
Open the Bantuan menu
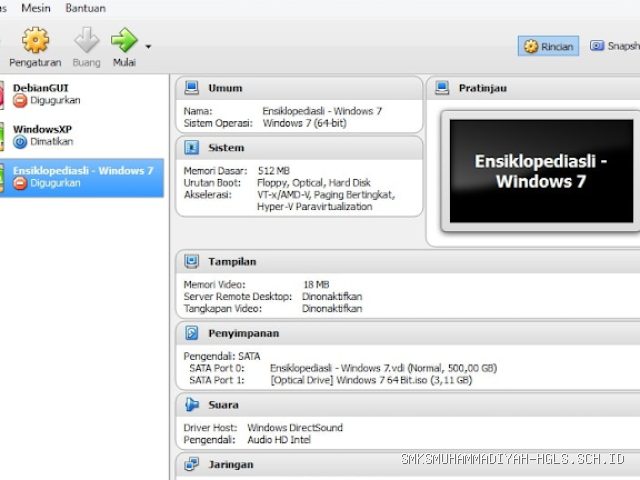click(x=86, y=8)
